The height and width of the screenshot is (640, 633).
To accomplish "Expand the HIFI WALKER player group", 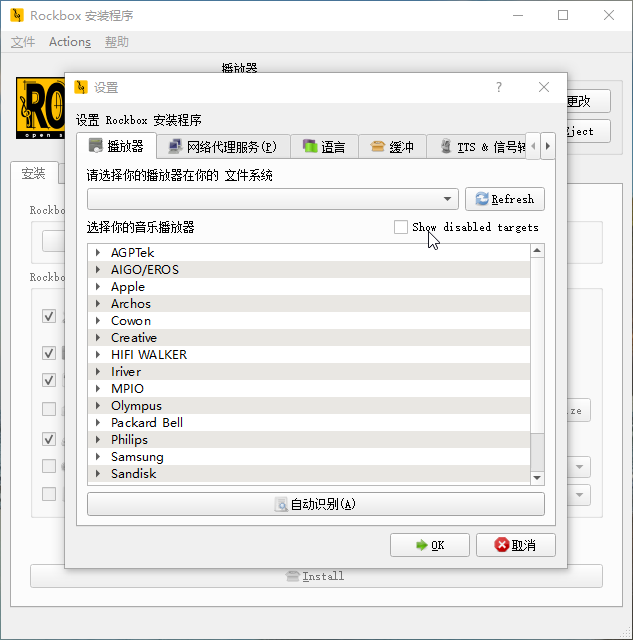I will coord(98,355).
